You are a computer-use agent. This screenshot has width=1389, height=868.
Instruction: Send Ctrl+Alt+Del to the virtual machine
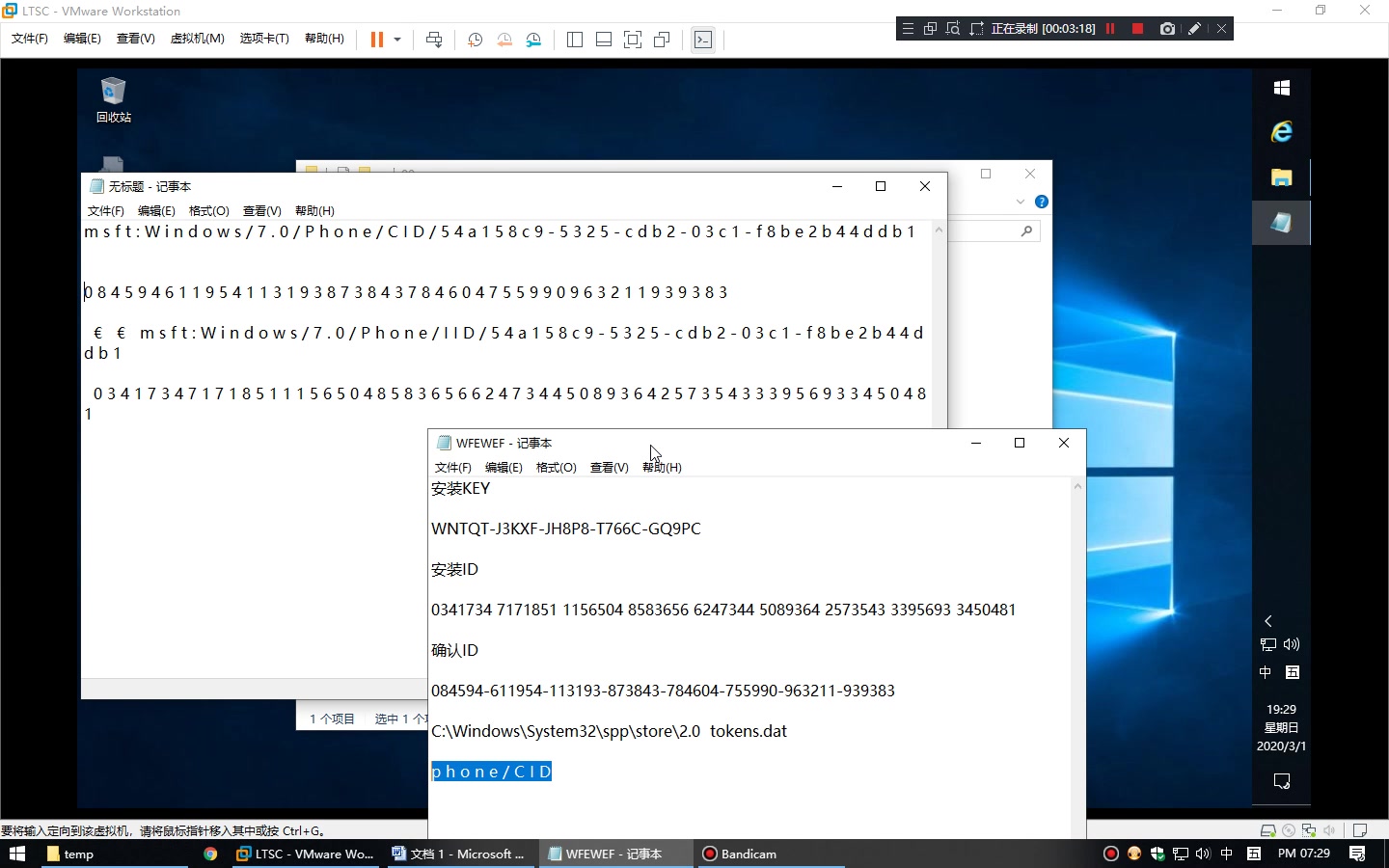(x=434, y=40)
